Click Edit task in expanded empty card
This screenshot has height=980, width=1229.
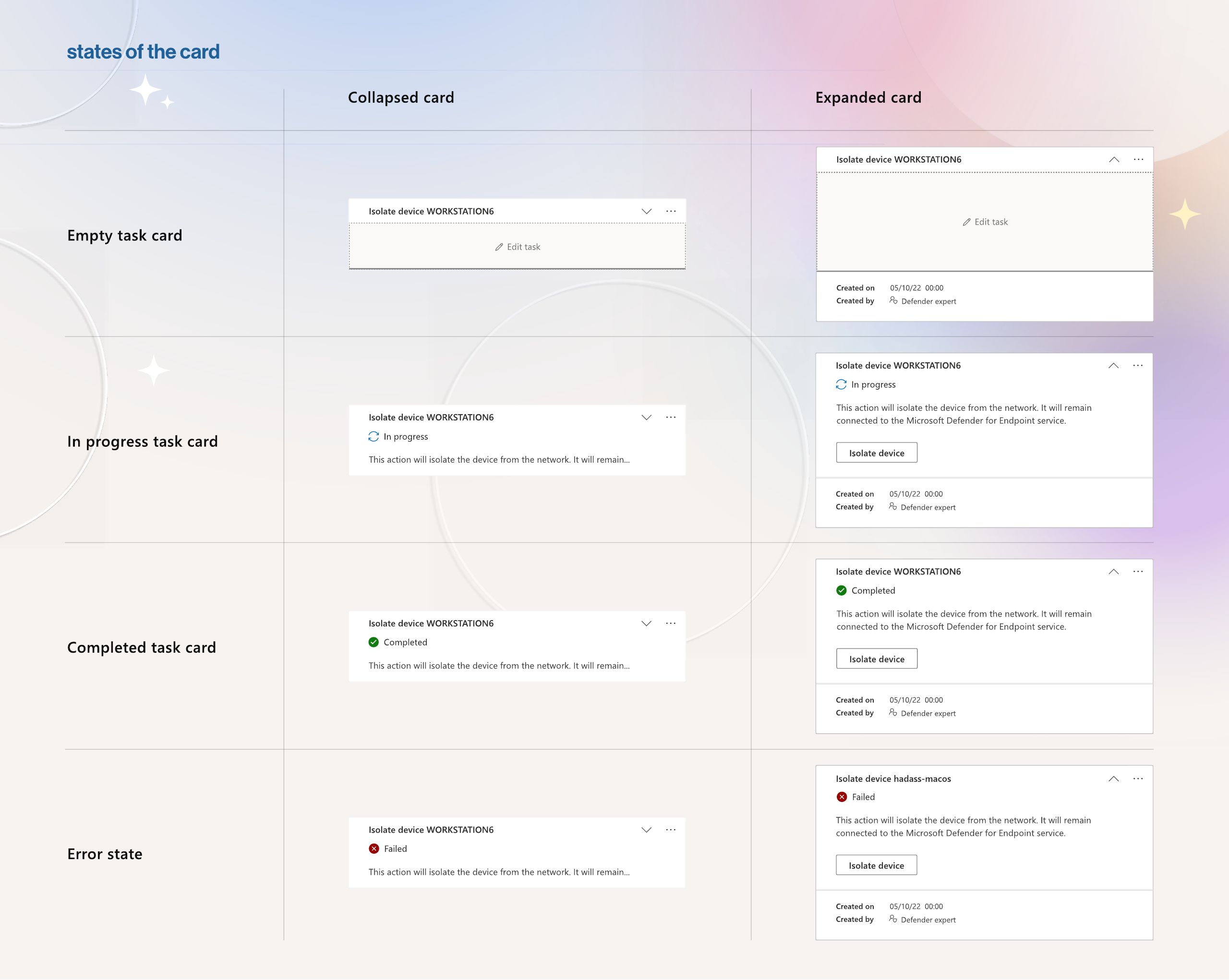pos(985,222)
